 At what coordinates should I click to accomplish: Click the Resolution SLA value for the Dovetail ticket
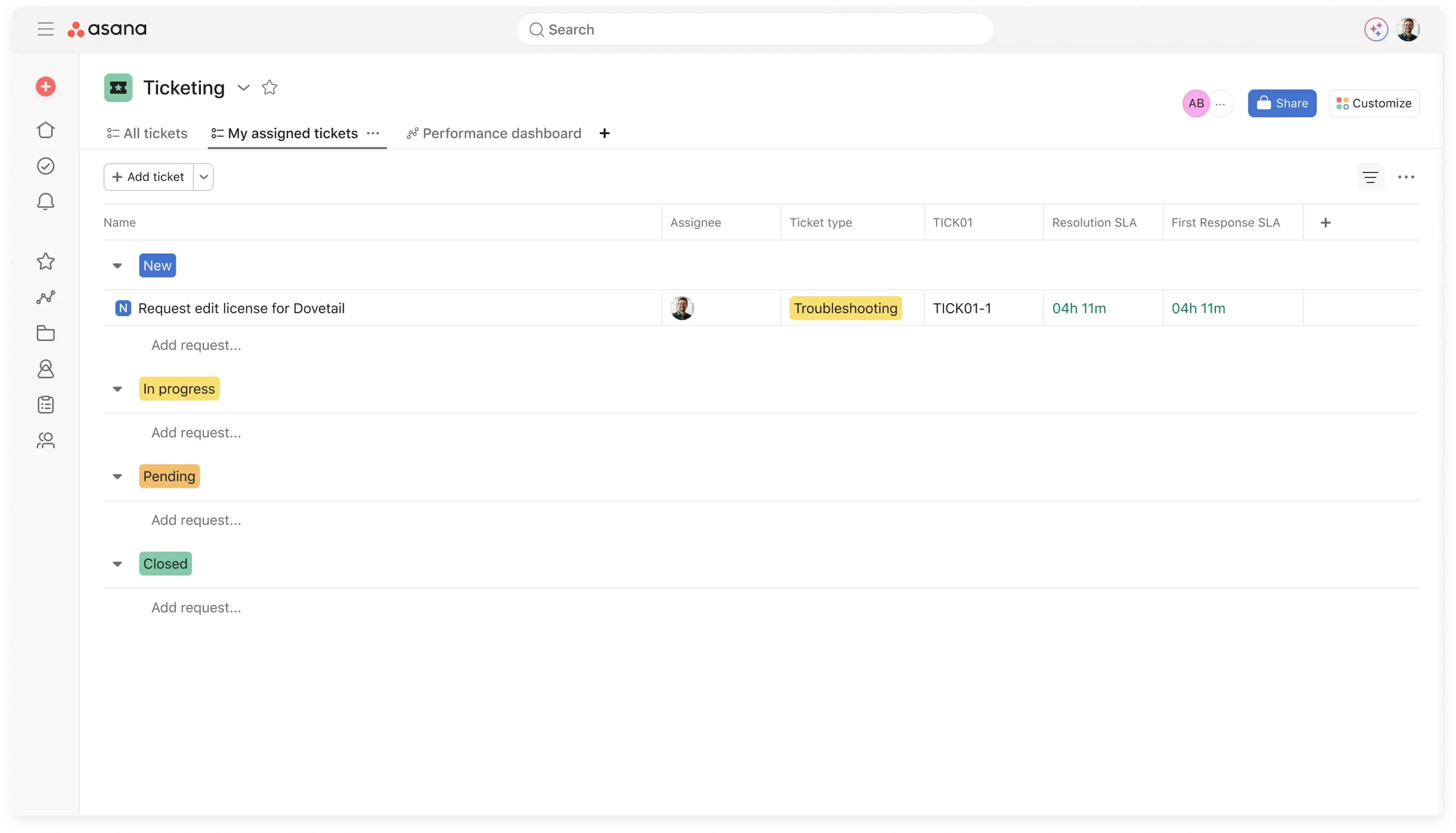pyautogui.click(x=1079, y=308)
